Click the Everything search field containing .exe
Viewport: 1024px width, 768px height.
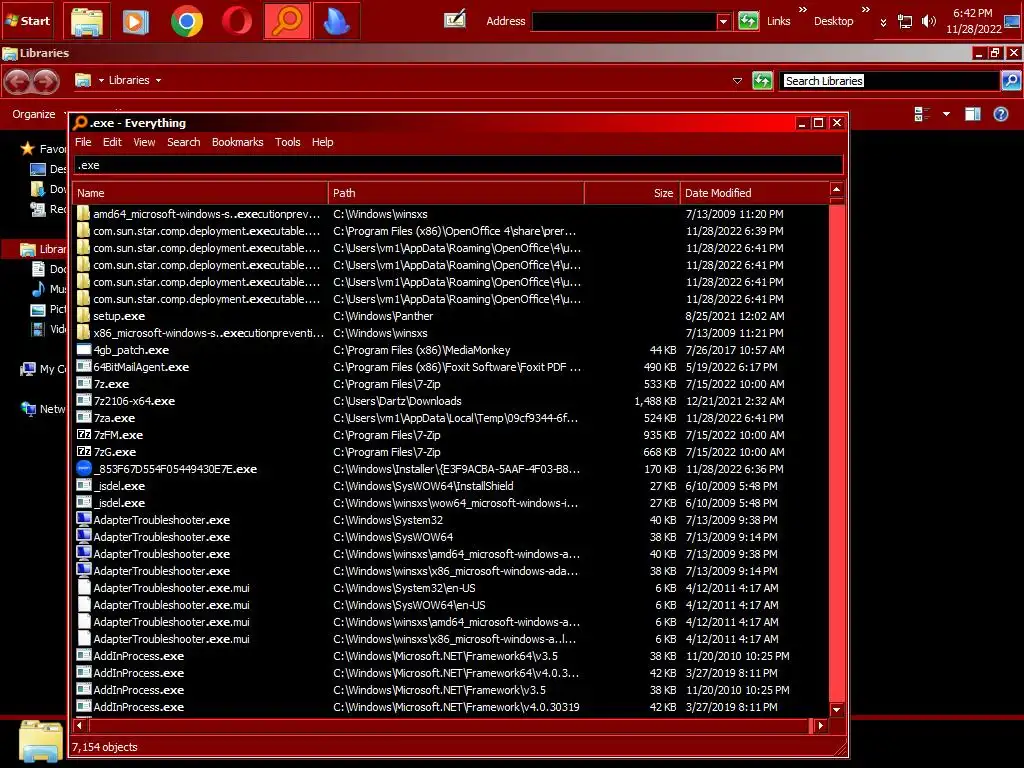[458, 165]
